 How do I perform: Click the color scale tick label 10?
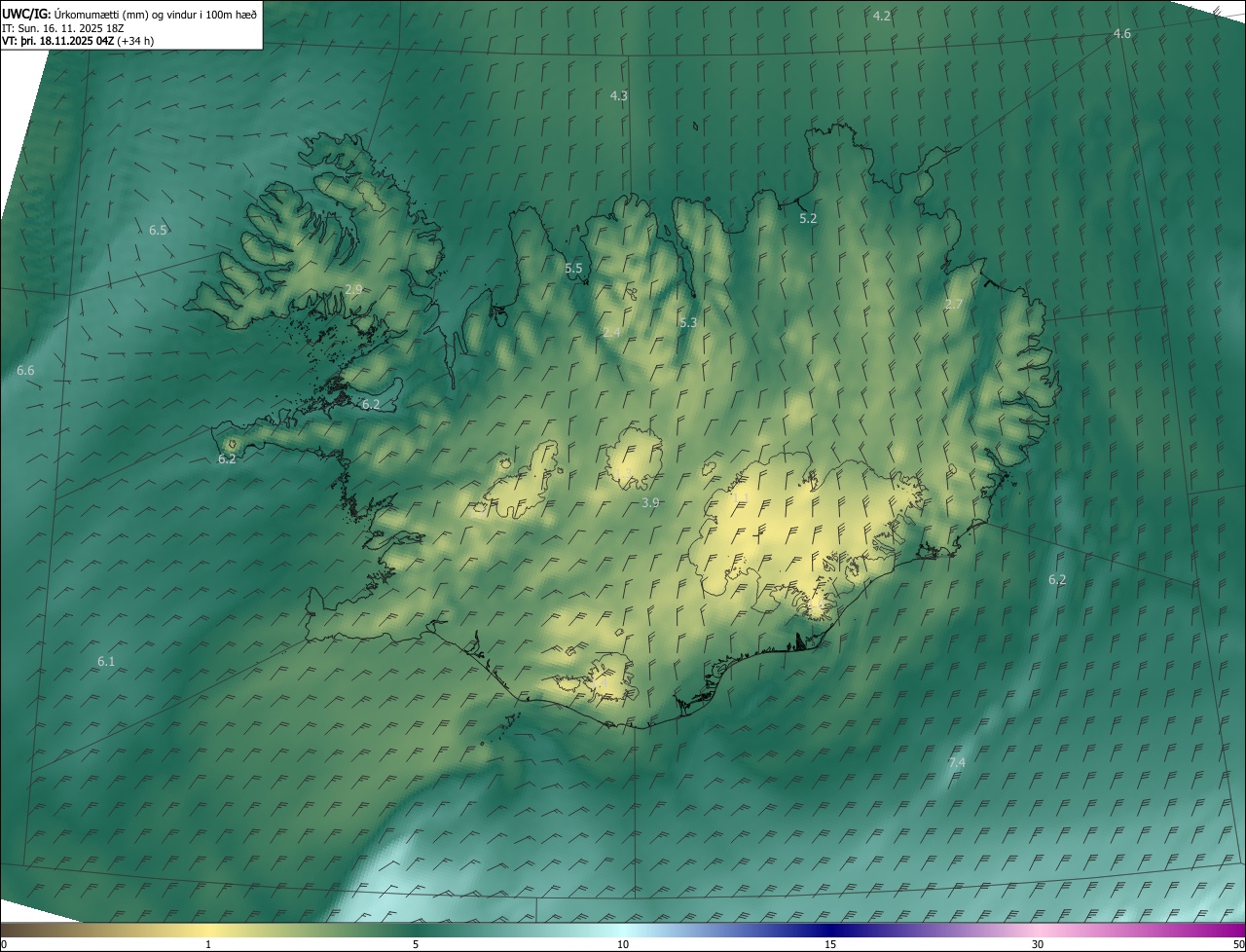tap(623, 945)
